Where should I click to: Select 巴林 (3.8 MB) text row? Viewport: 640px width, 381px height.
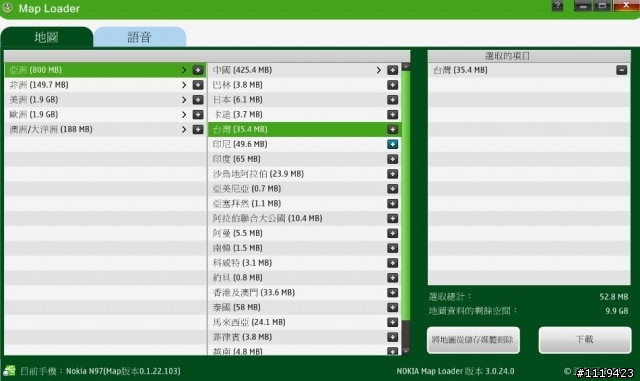(x=238, y=85)
